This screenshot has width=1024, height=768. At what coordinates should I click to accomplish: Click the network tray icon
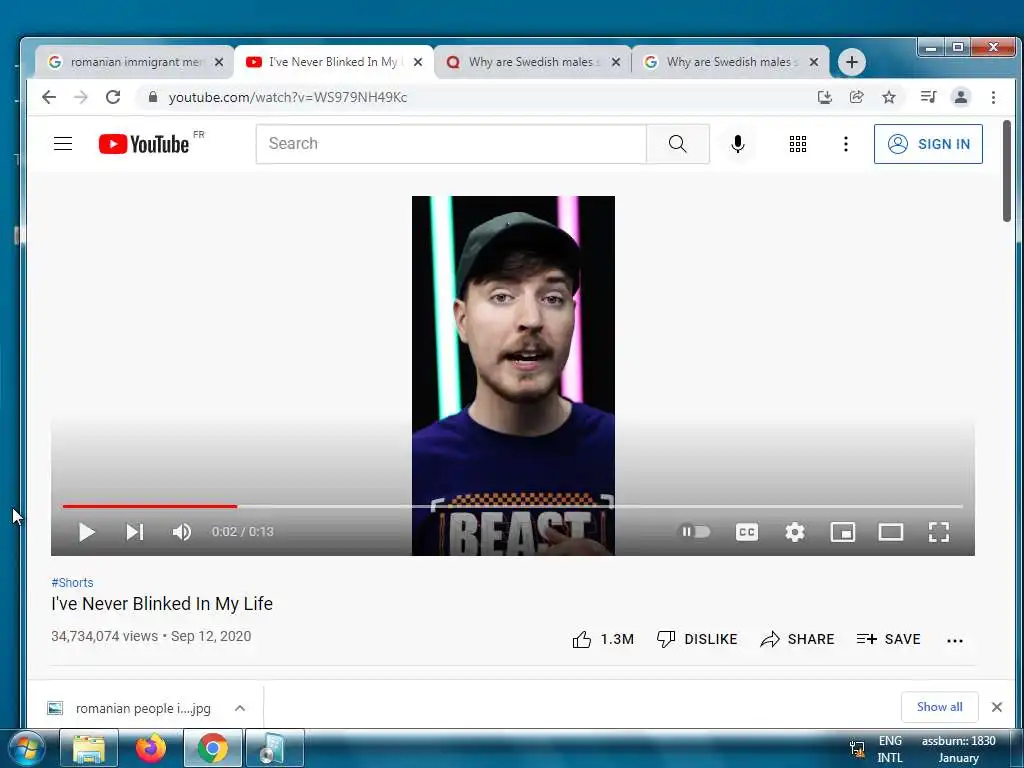click(857, 749)
